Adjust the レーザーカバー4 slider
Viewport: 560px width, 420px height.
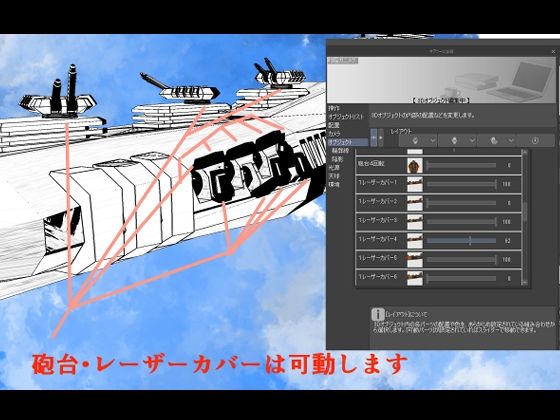(461, 241)
